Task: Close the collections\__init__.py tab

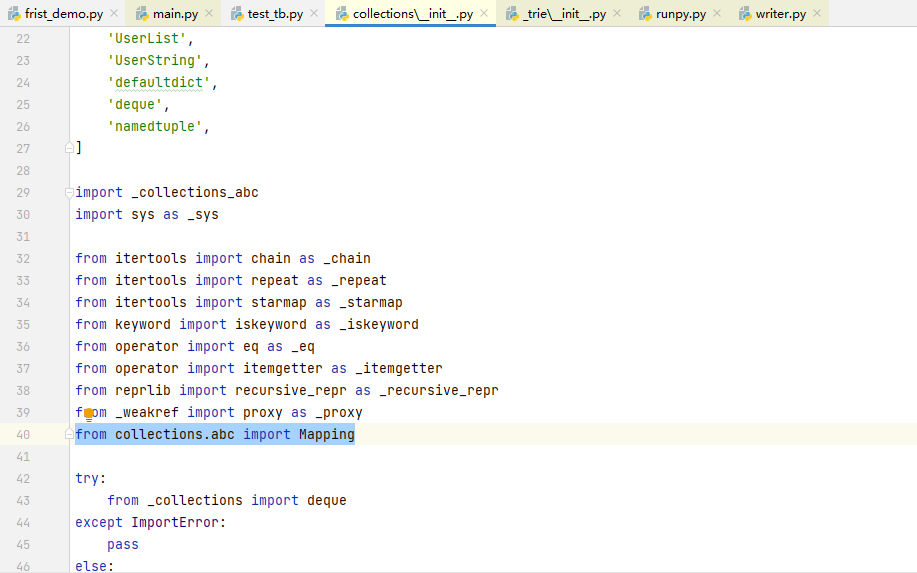Action: (484, 13)
